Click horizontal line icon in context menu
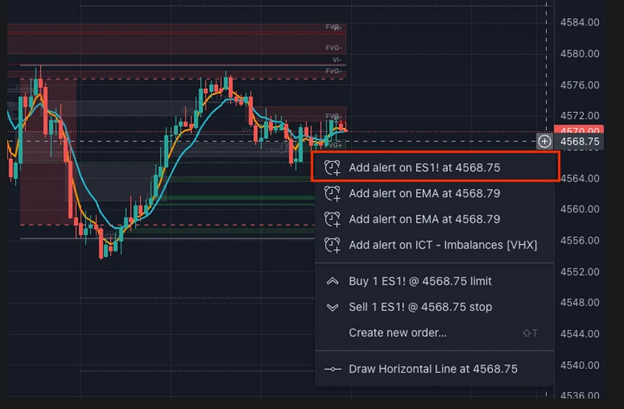Screen dimensions: 624x409 click(x=332, y=369)
